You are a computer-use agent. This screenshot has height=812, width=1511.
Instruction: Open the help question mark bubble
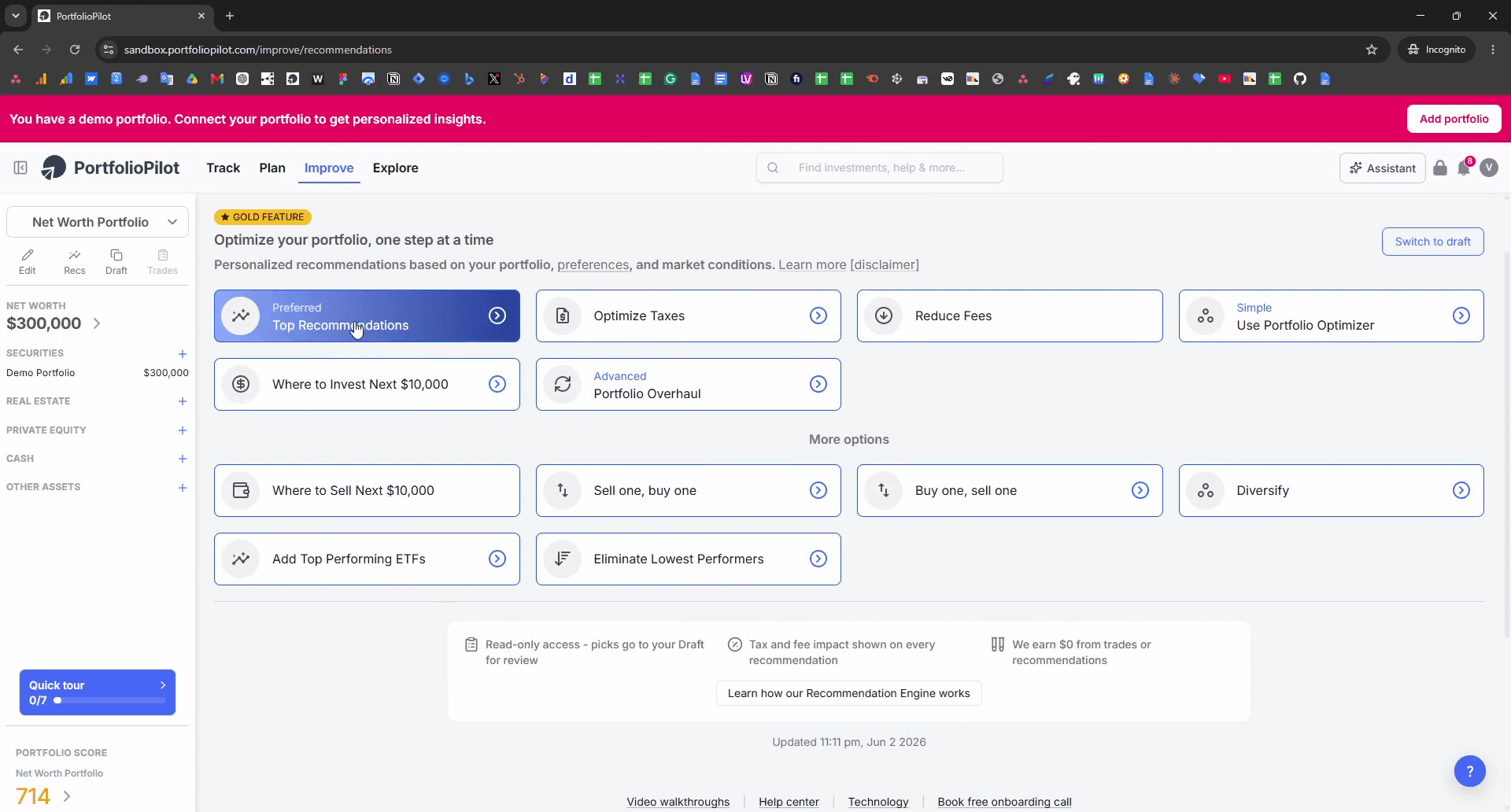(1470, 771)
